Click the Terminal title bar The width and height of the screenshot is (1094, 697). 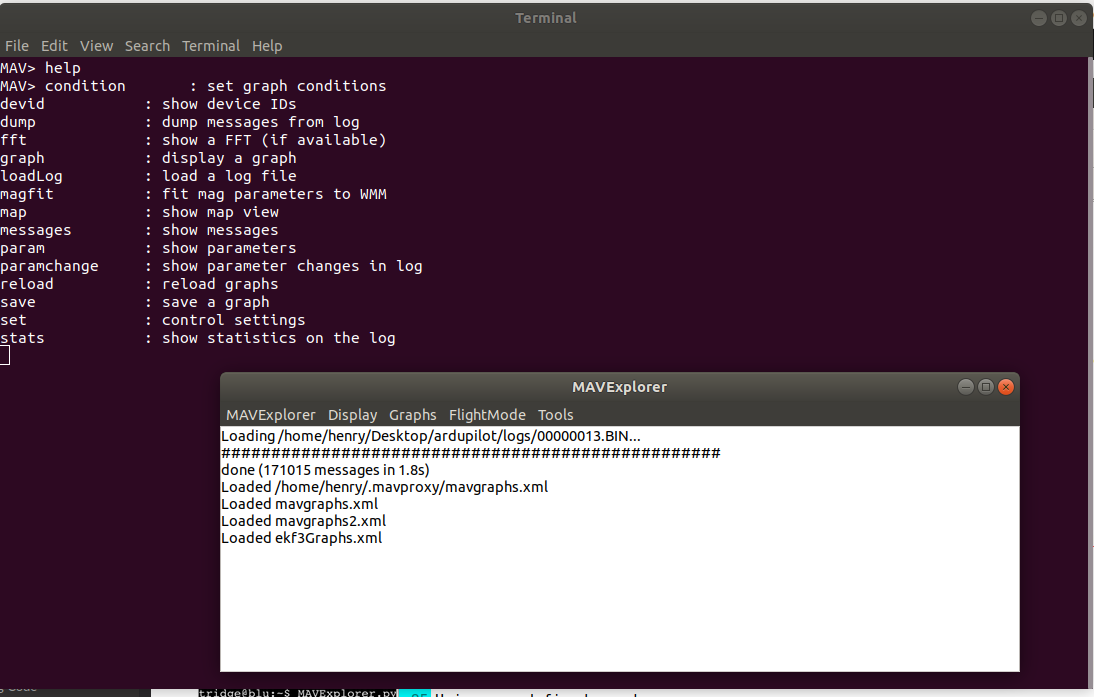546,18
